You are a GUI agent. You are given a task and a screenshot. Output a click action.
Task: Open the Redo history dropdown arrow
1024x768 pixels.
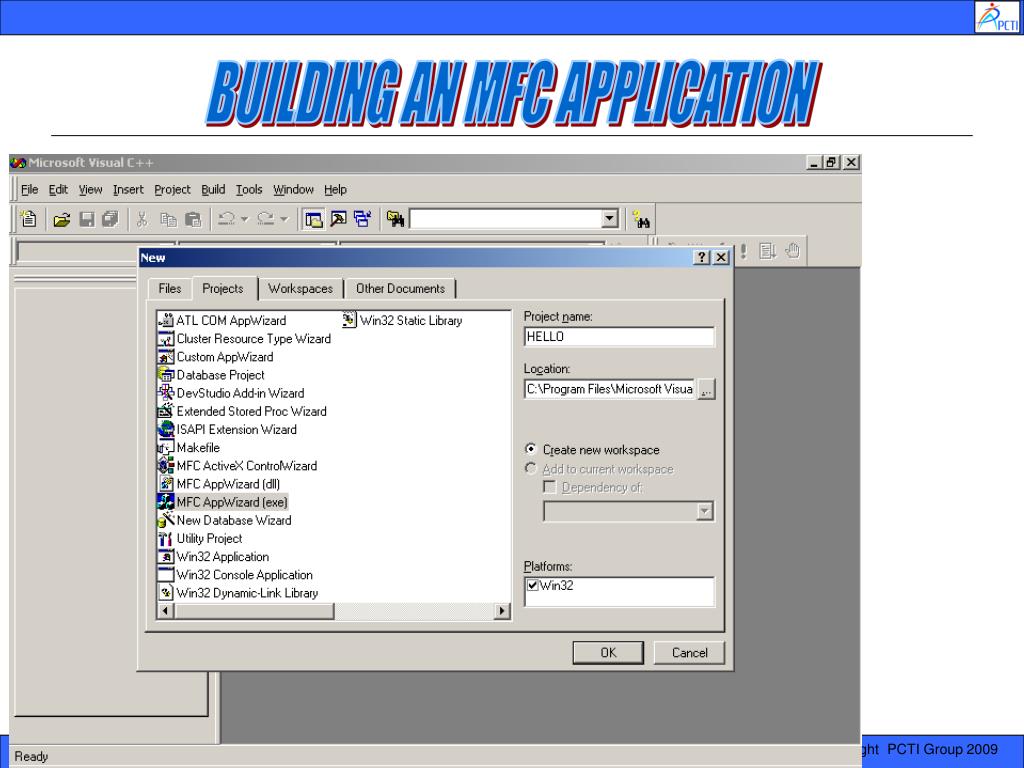(284, 219)
